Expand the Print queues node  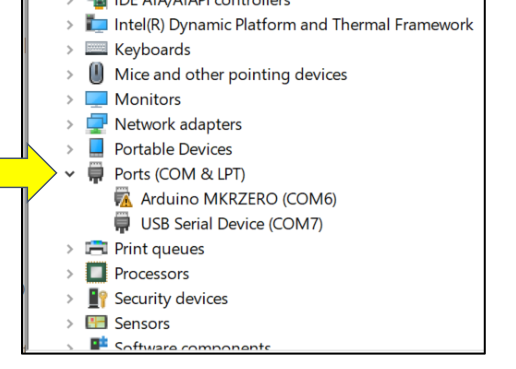(70, 249)
